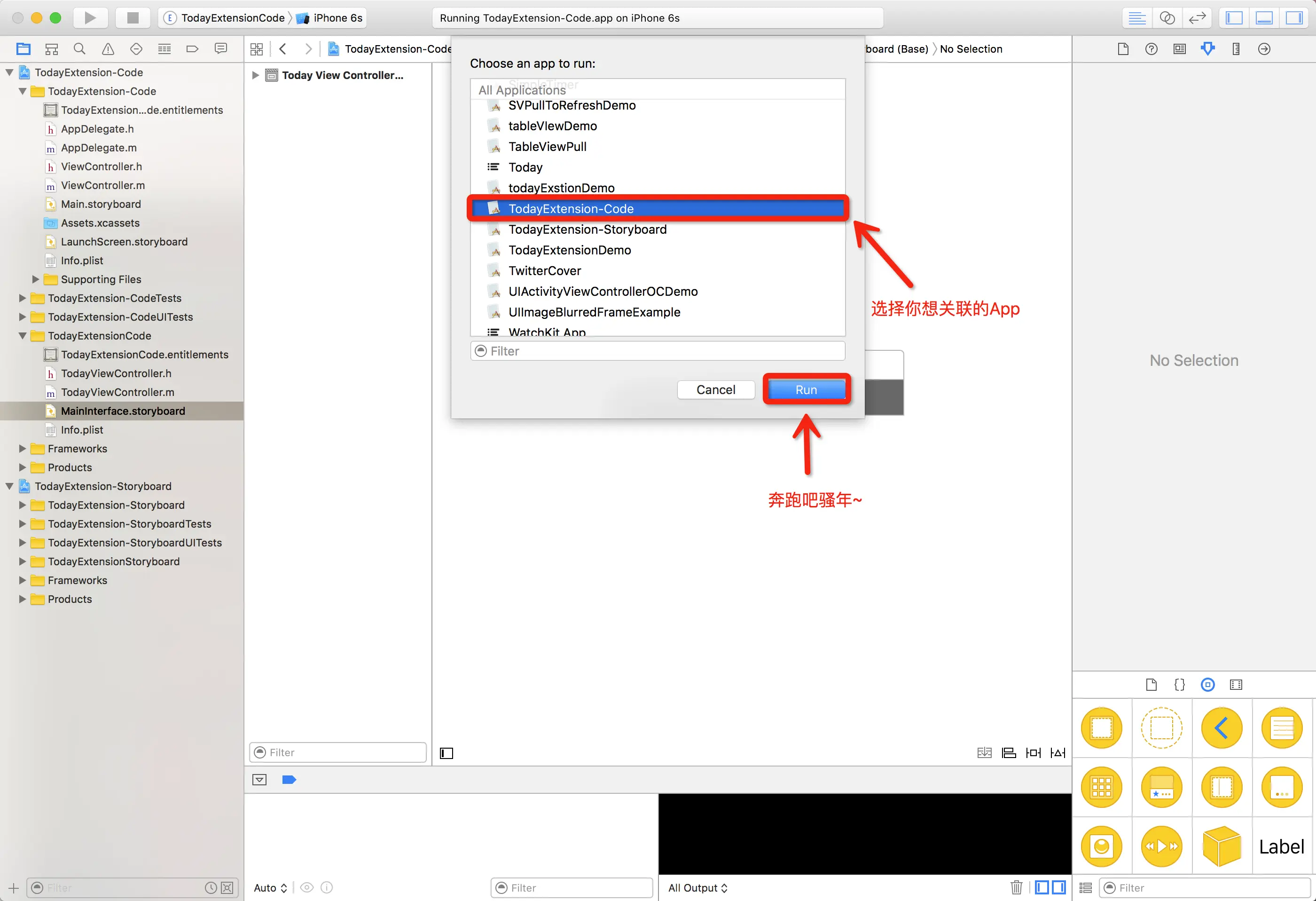Click the Breakpoint navigator icon
The height and width of the screenshot is (901, 1316).
pos(192,49)
